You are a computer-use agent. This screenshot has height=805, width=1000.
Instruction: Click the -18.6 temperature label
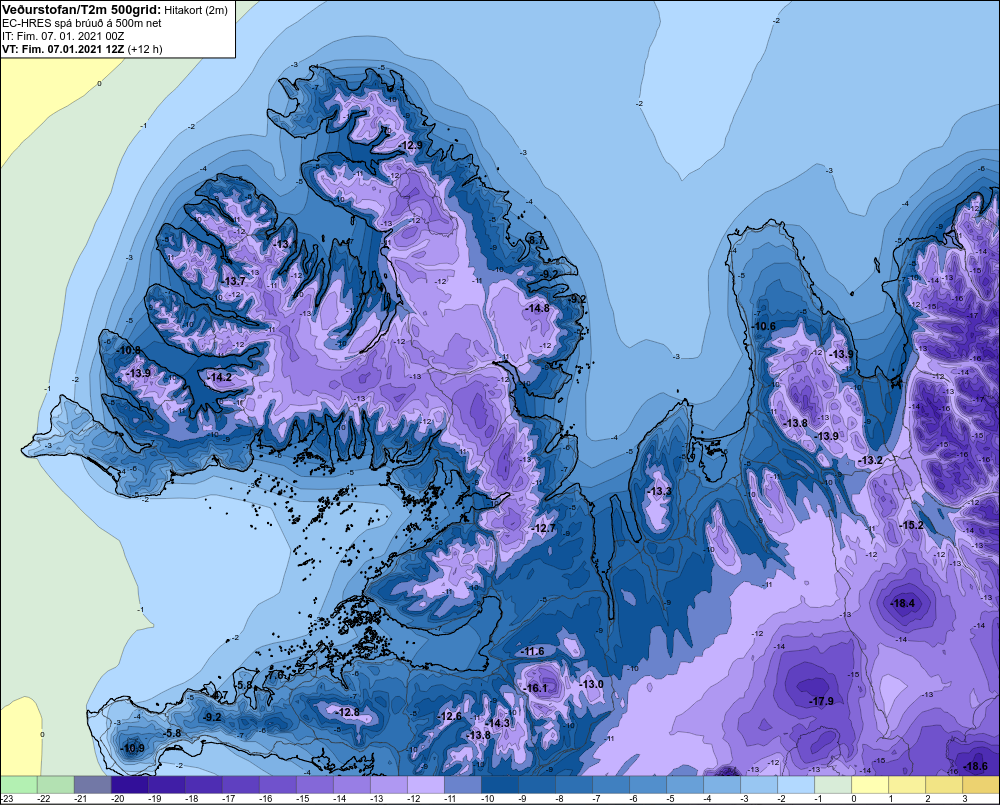pos(976,766)
